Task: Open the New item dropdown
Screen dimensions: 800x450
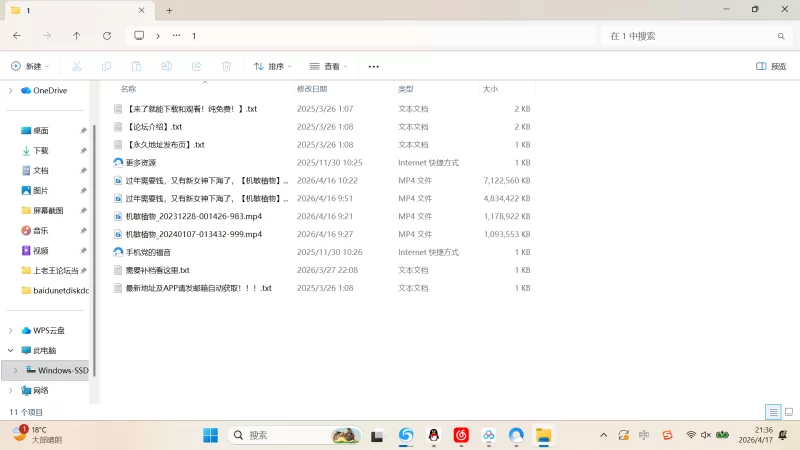Action: pos(30,66)
